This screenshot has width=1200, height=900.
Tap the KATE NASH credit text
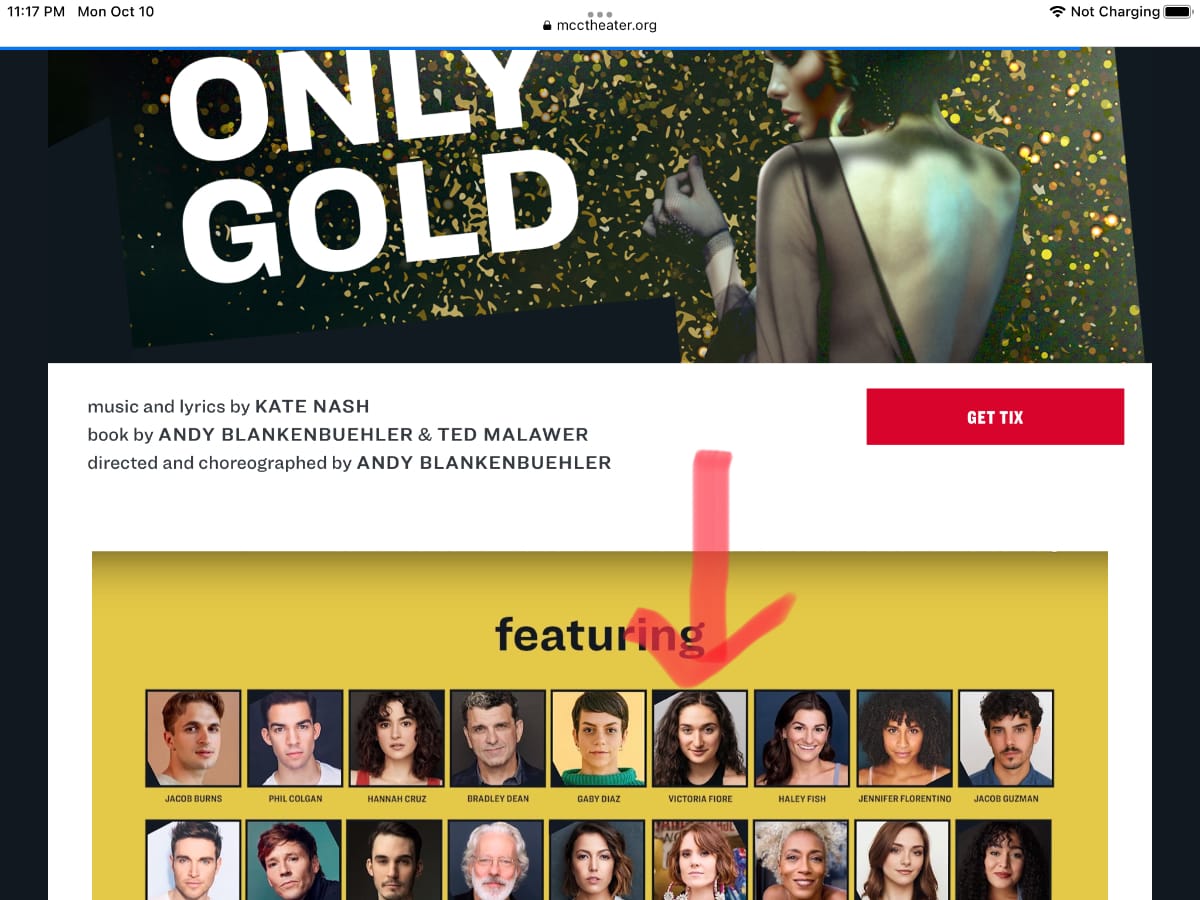point(312,406)
